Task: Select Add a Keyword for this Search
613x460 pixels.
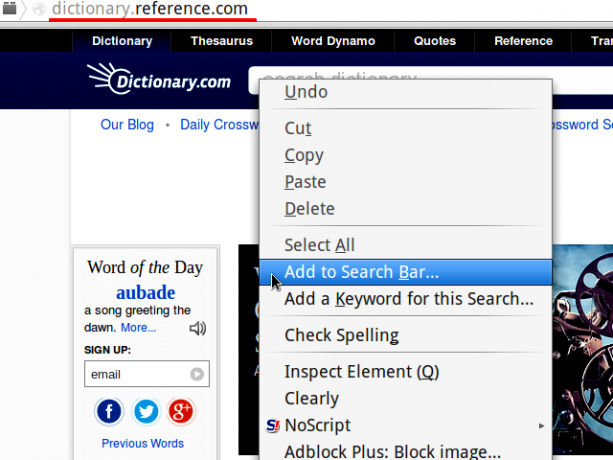Action: click(406, 299)
